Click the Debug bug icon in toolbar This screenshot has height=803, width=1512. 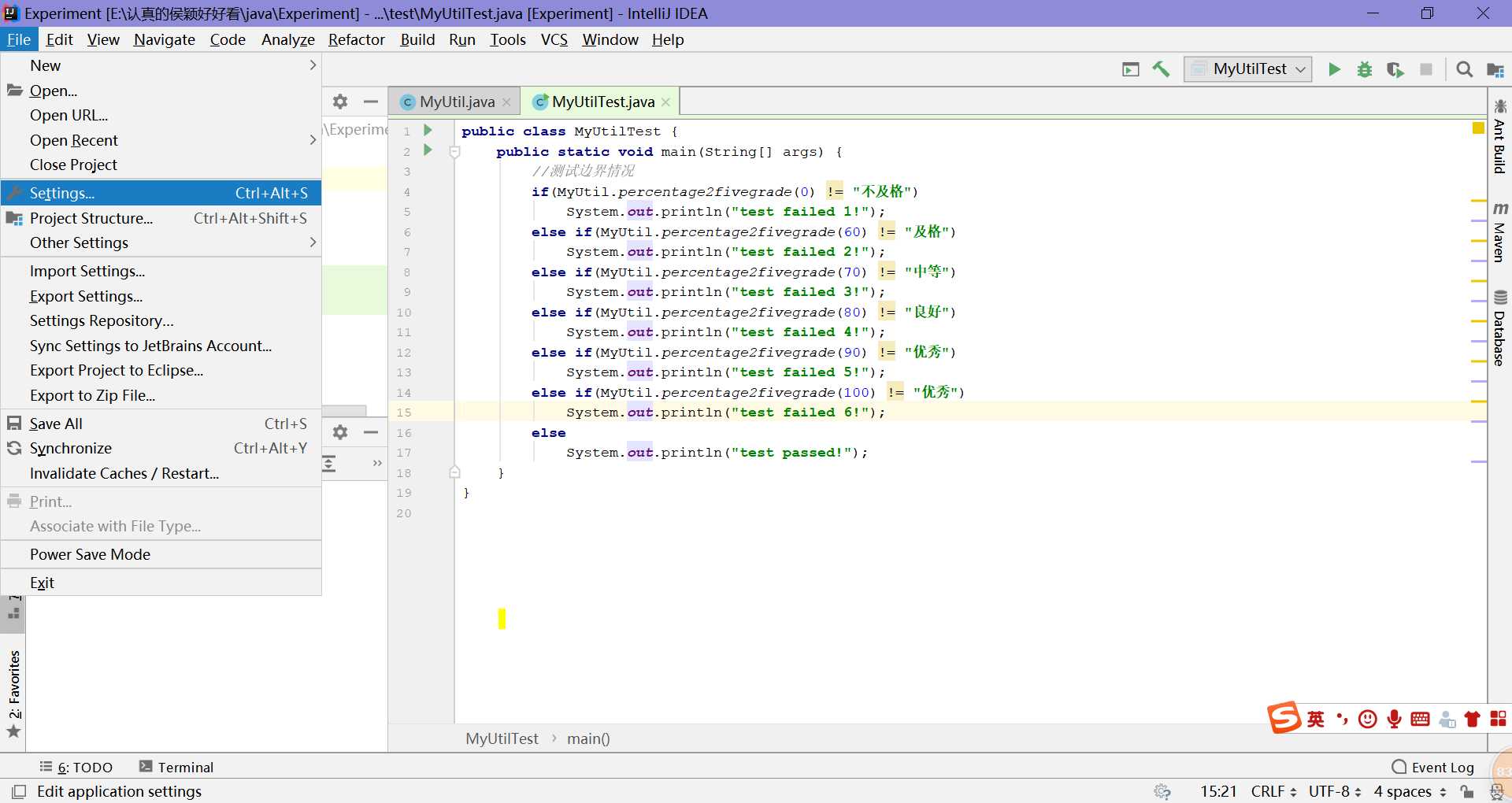(x=1365, y=69)
